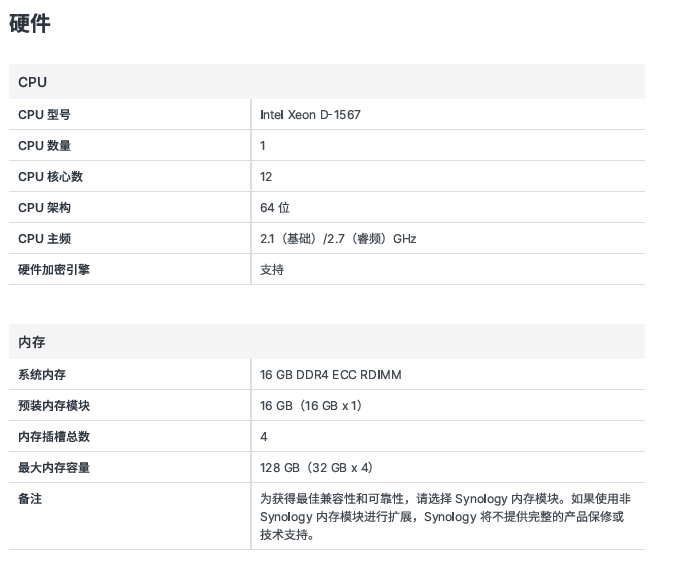Click the 硬件加密引擎 row label
The height and width of the screenshot is (561, 679).
[54, 270]
